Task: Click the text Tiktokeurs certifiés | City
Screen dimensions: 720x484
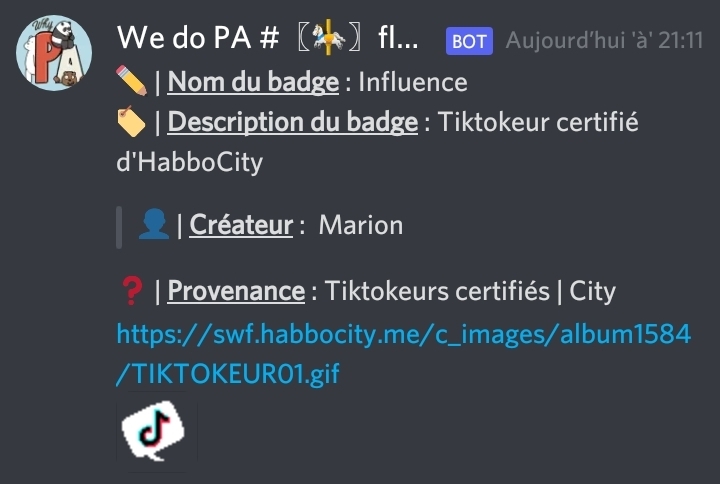Action: [470, 291]
